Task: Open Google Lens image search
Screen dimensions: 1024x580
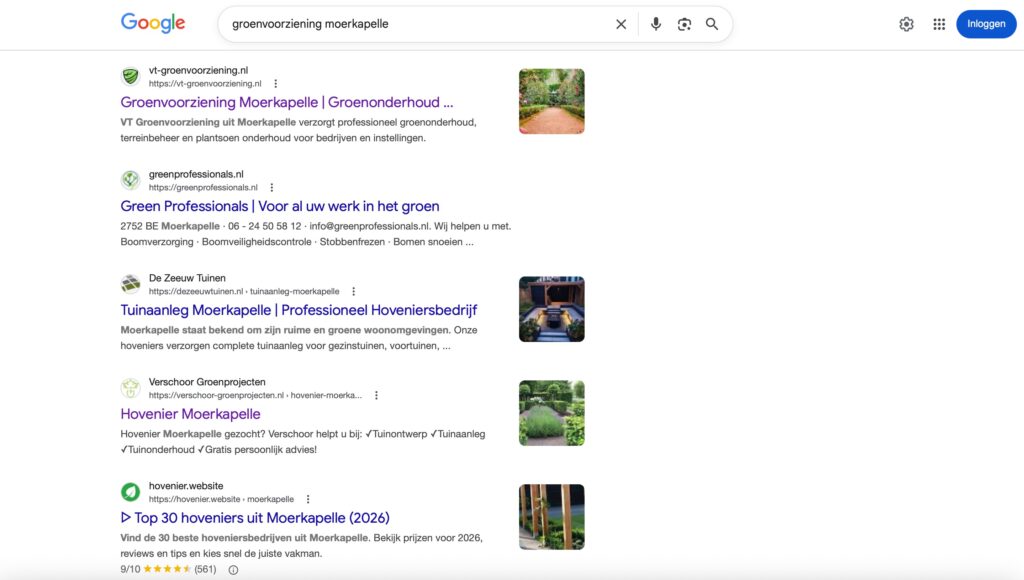Action: (684, 23)
